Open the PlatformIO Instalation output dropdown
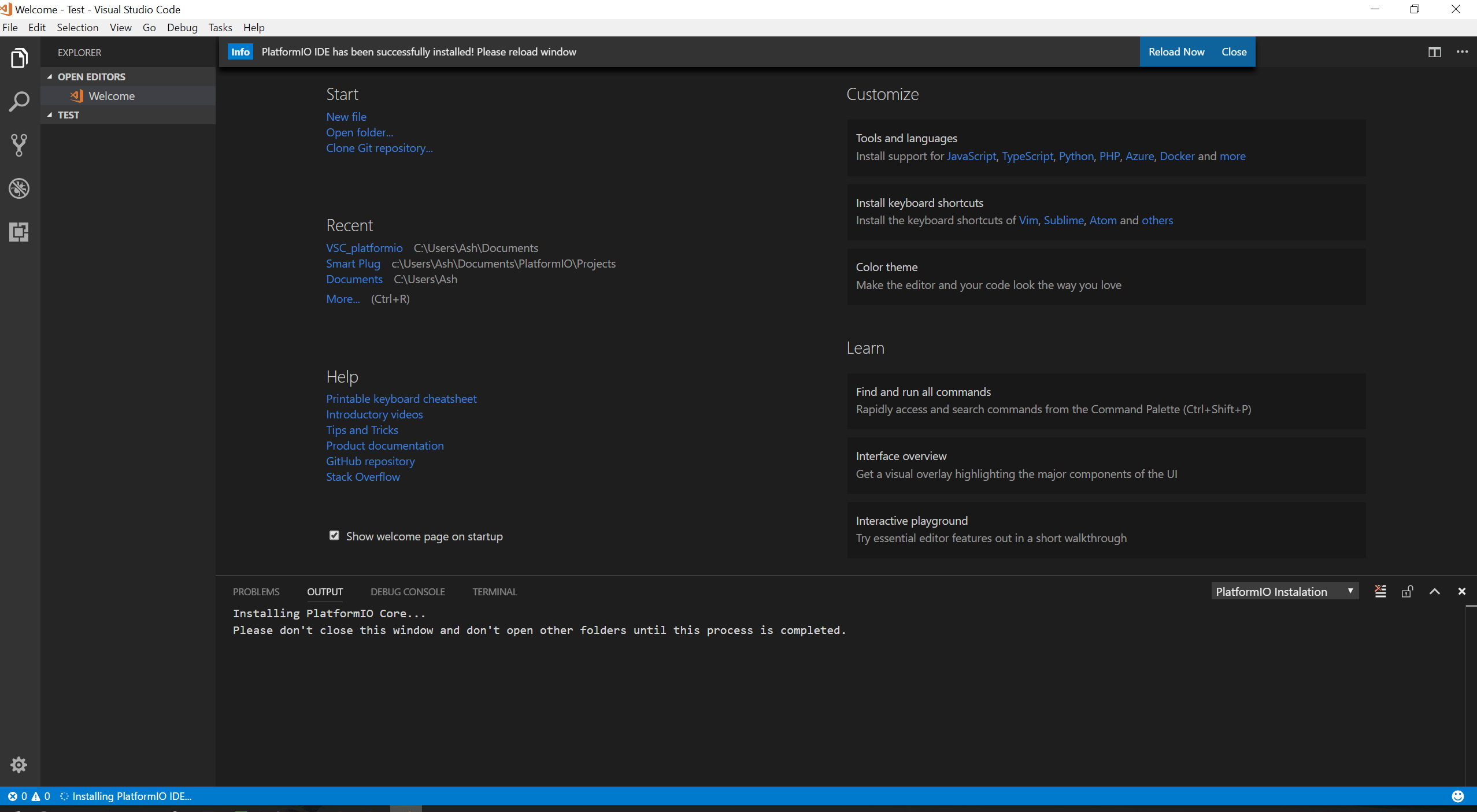This screenshot has width=1477, height=812. click(x=1284, y=591)
